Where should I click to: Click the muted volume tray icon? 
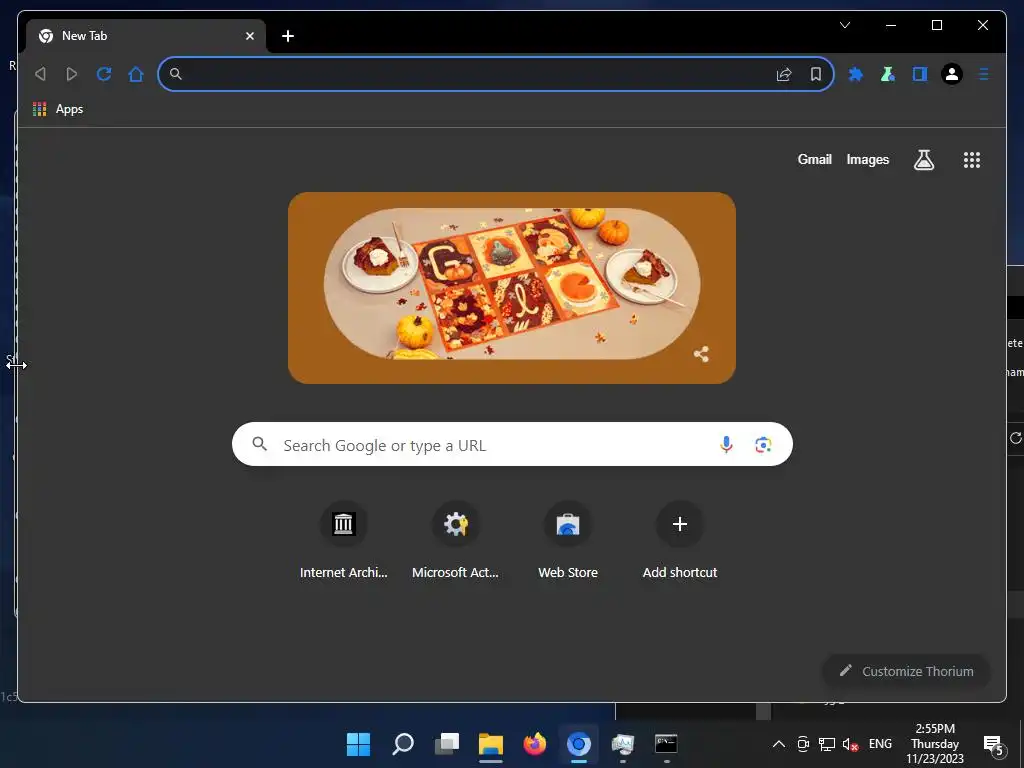tap(850, 744)
